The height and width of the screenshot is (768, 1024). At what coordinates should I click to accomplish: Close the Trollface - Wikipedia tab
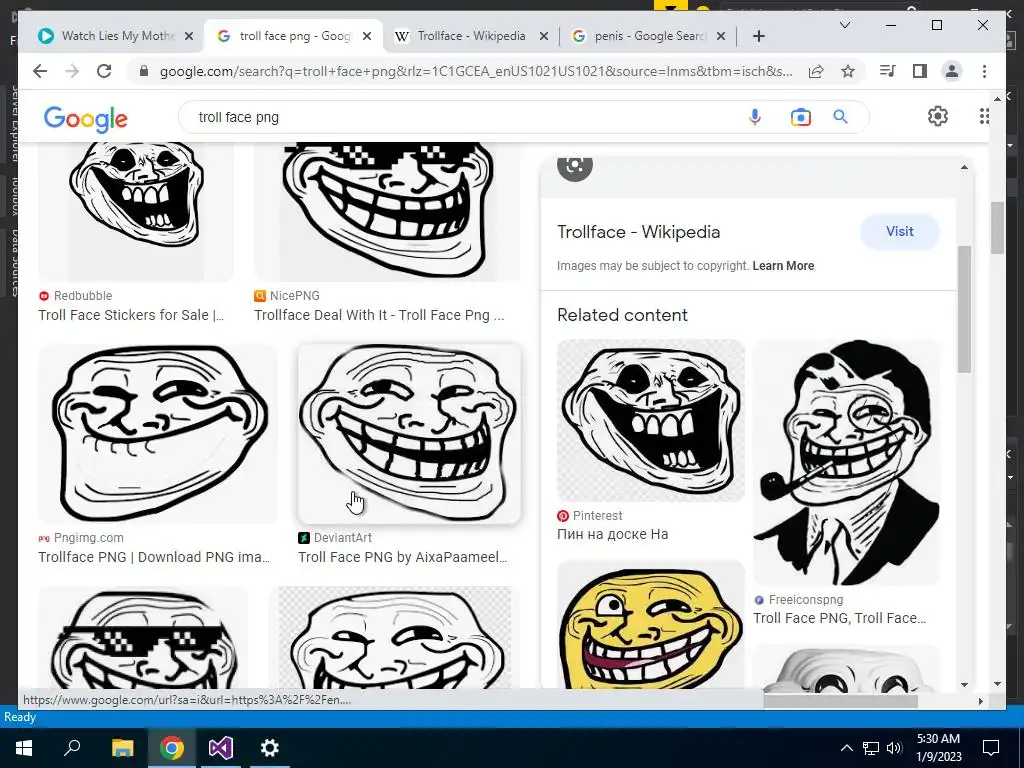[x=543, y=36]
